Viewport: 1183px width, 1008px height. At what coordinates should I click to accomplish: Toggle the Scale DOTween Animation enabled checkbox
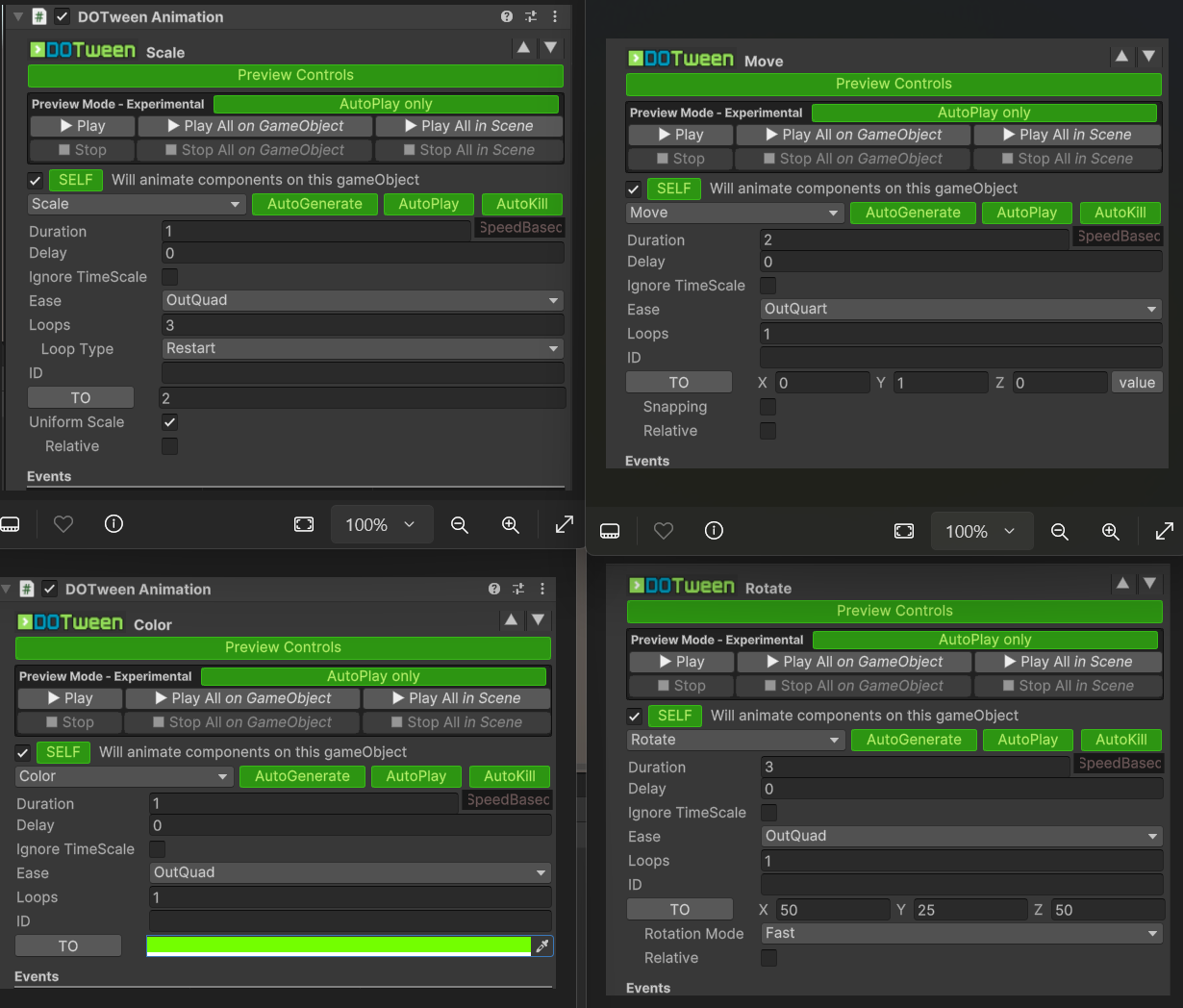(62, 16)
